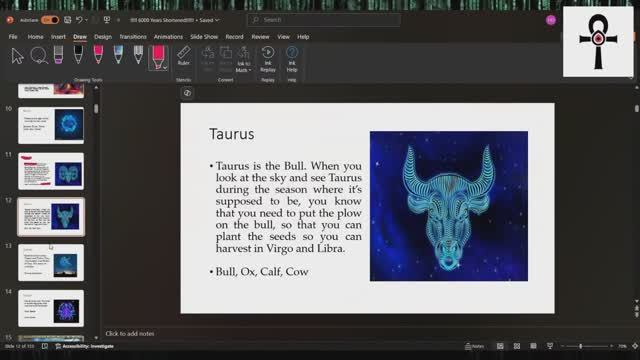Select the gray pencil tool
Viewport: 640px width, 360px height.
[138, 55]
